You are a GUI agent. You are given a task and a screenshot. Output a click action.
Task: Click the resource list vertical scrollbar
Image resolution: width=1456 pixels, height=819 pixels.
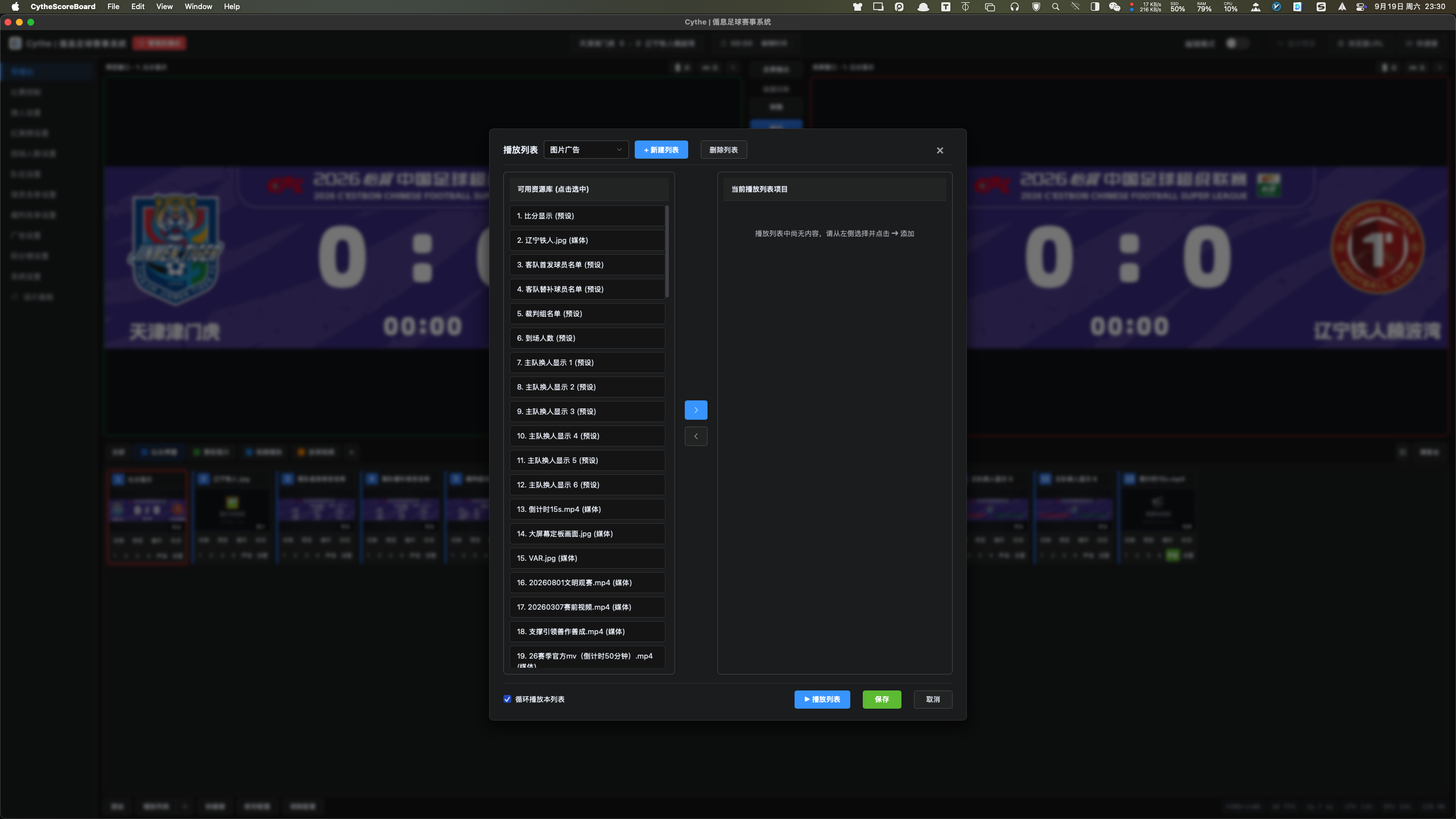coord(667,251)
